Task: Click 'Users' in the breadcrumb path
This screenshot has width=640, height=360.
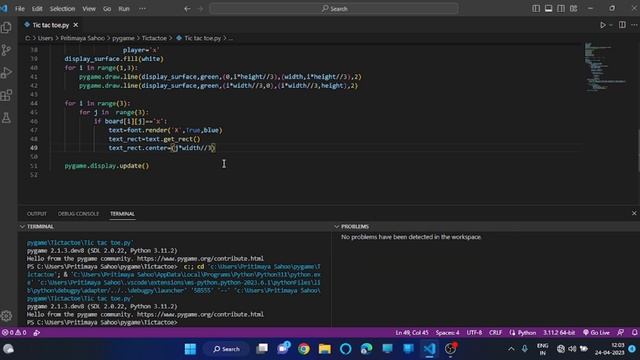Action: point(45,38)
